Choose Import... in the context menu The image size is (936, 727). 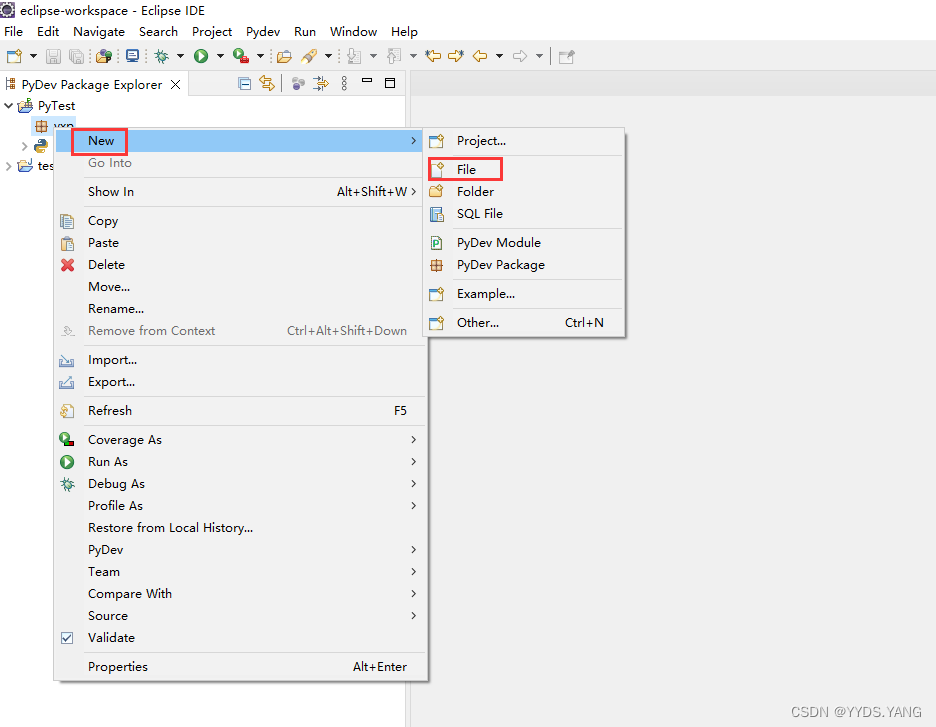click(x=239, y=360)
